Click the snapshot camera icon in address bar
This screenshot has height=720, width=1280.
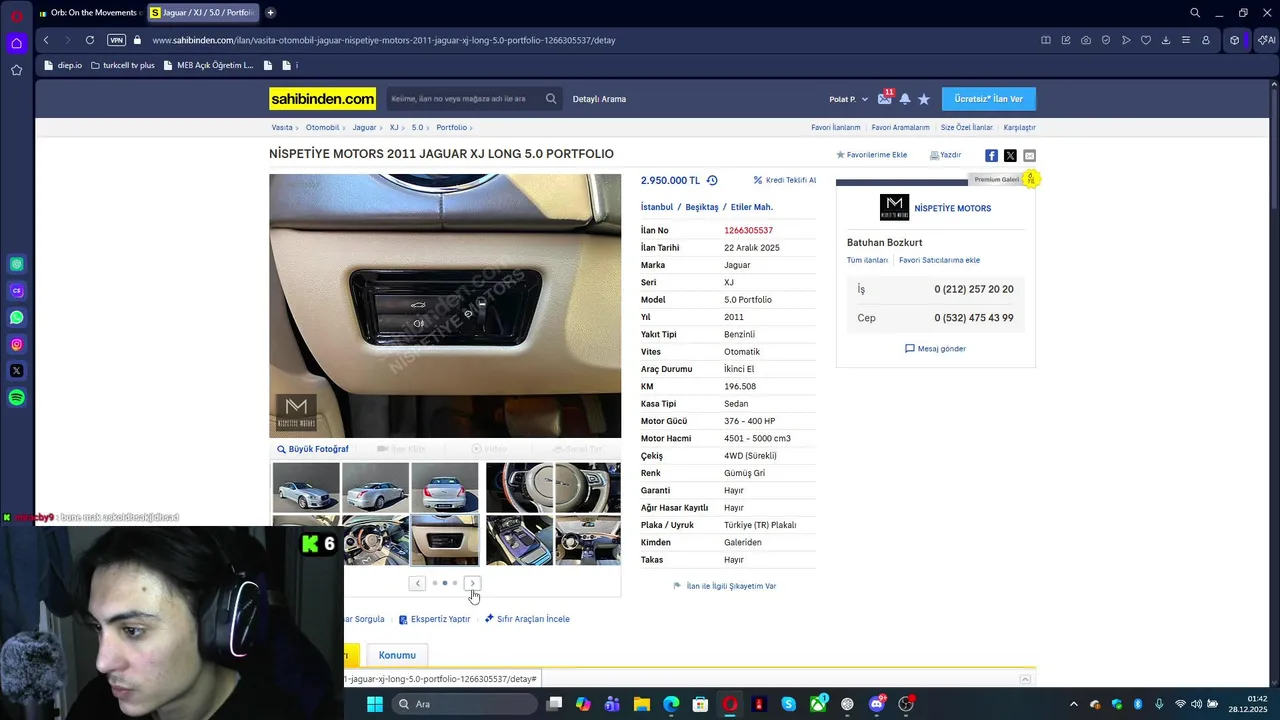click(x=1086, y=40)
